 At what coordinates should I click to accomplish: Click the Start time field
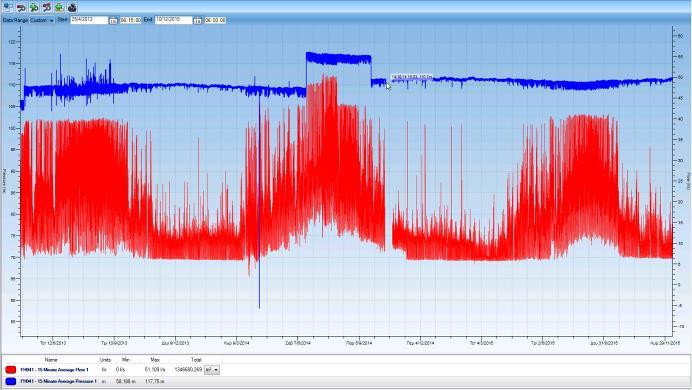131,20
